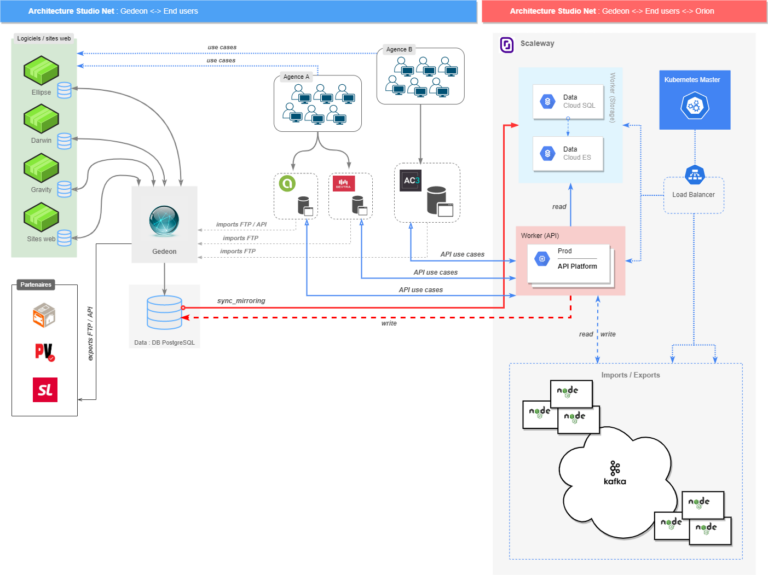The image size is (768, 575).
Task: Select the red header 'Gedeon <-> End users <-> Orion'
Action: click(x=624, y=11)
